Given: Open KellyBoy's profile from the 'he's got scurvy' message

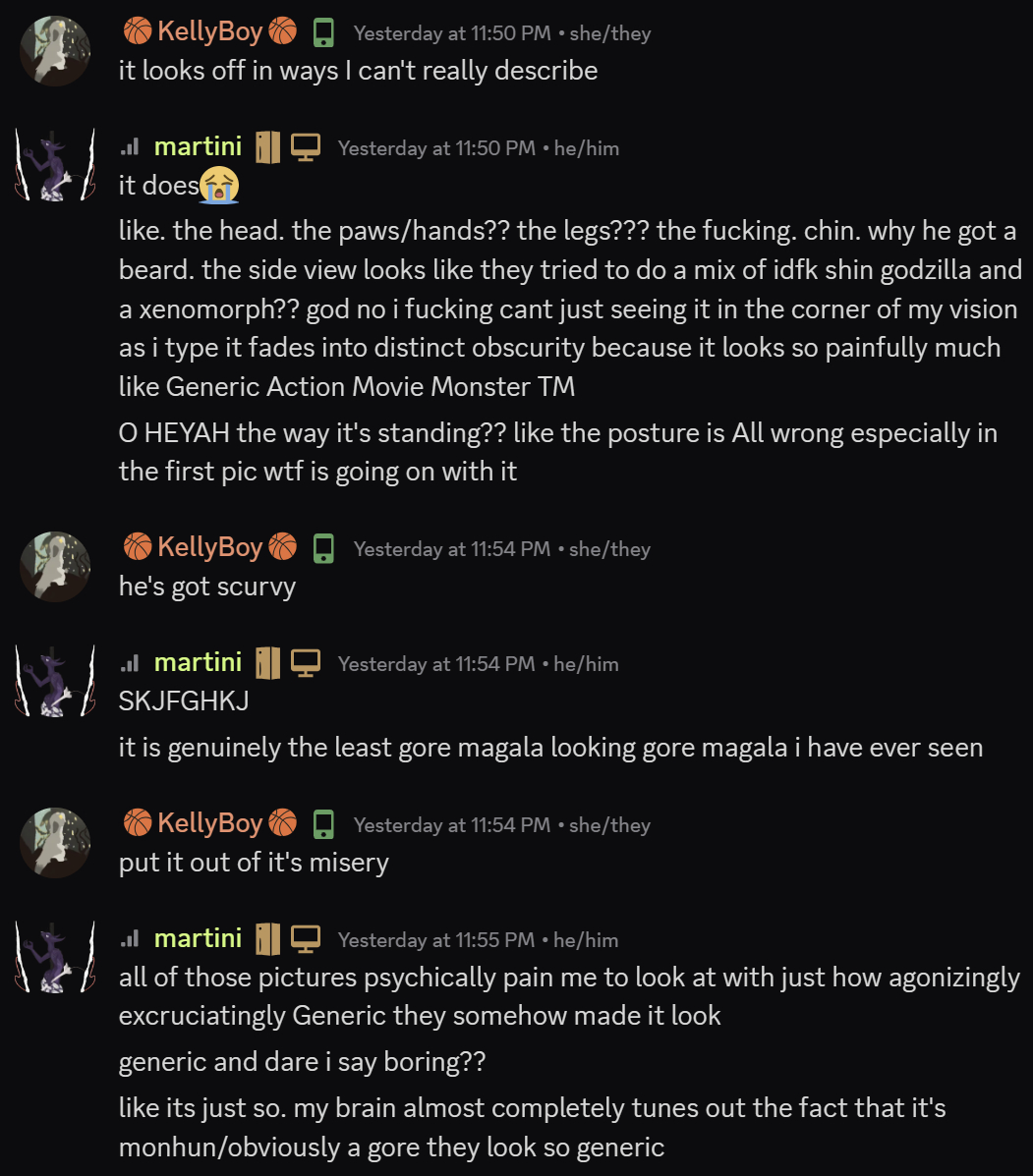Looking at the screenshot, I should 210,547.
